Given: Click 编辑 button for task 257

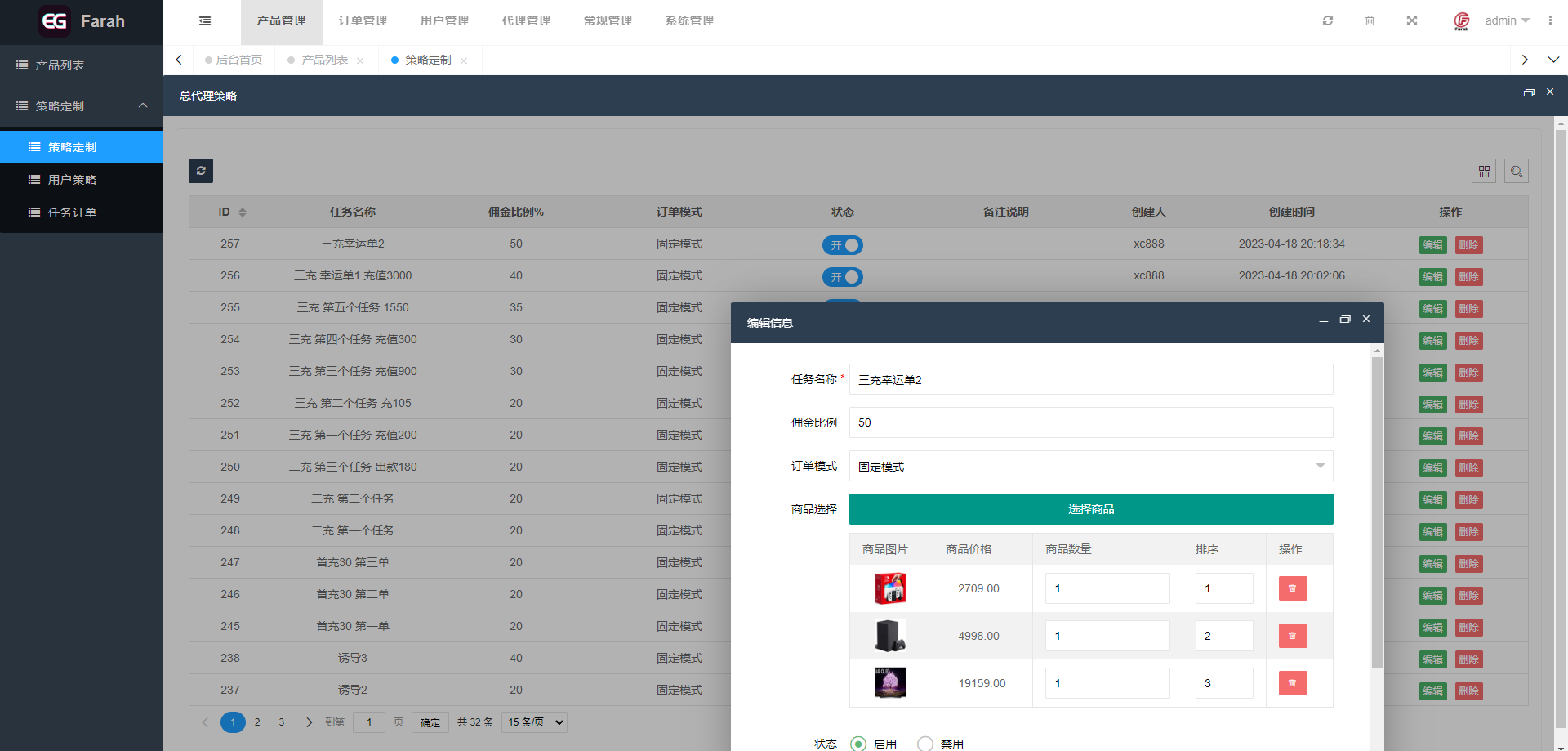Looking at the screenshot, I should point(1432,245).
